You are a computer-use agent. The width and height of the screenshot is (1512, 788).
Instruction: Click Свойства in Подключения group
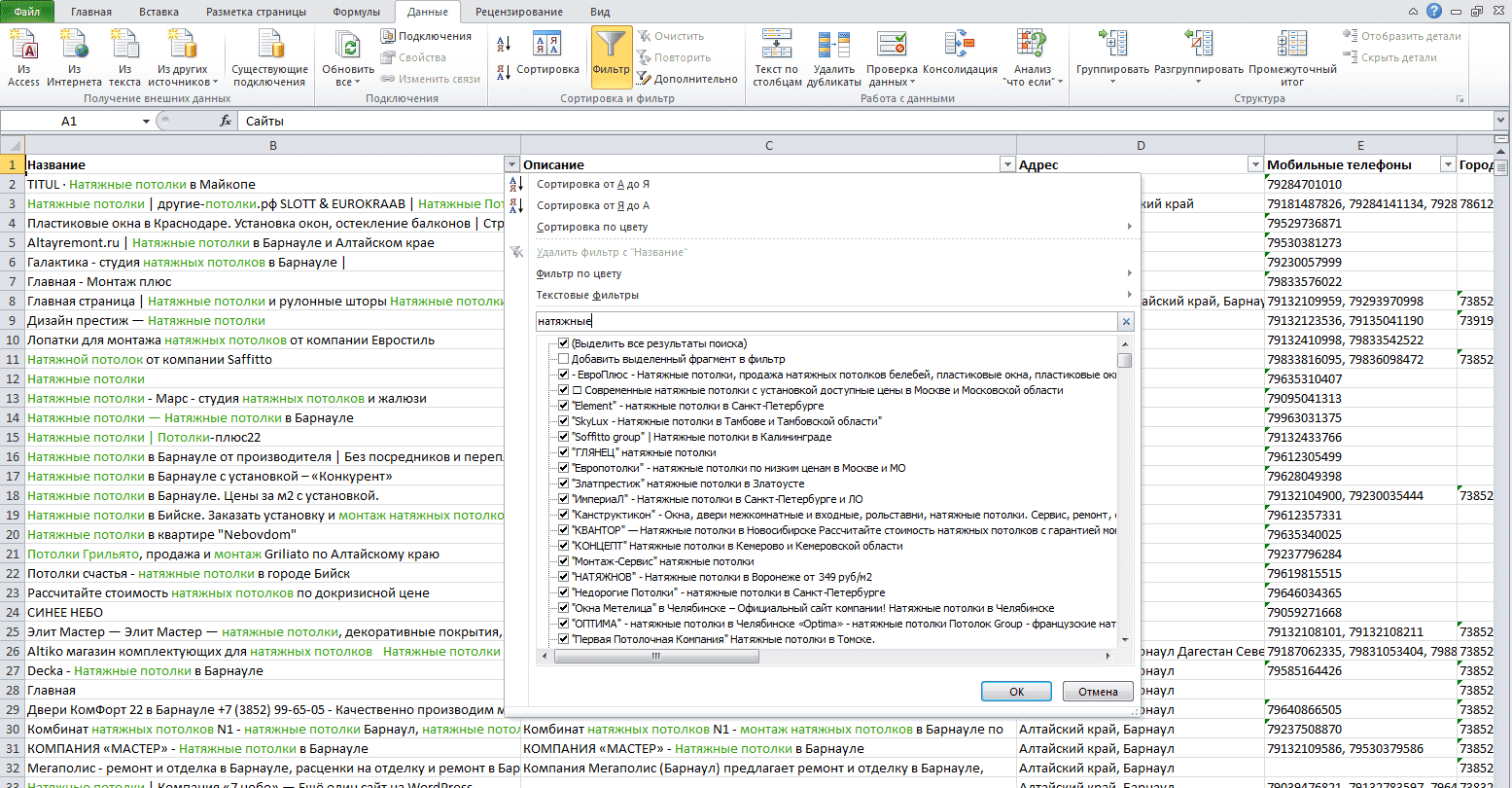click(414, 57)
